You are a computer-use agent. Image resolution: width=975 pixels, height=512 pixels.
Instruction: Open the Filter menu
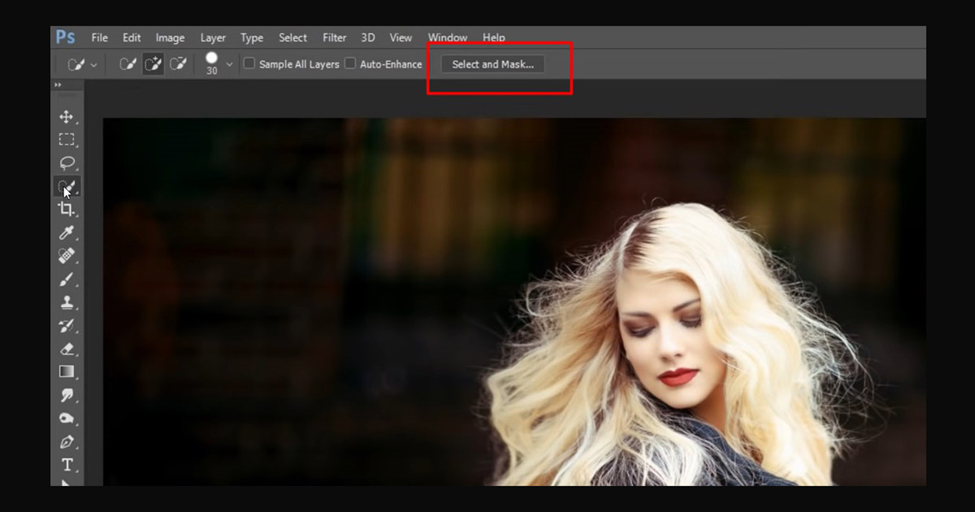(334, 38)
